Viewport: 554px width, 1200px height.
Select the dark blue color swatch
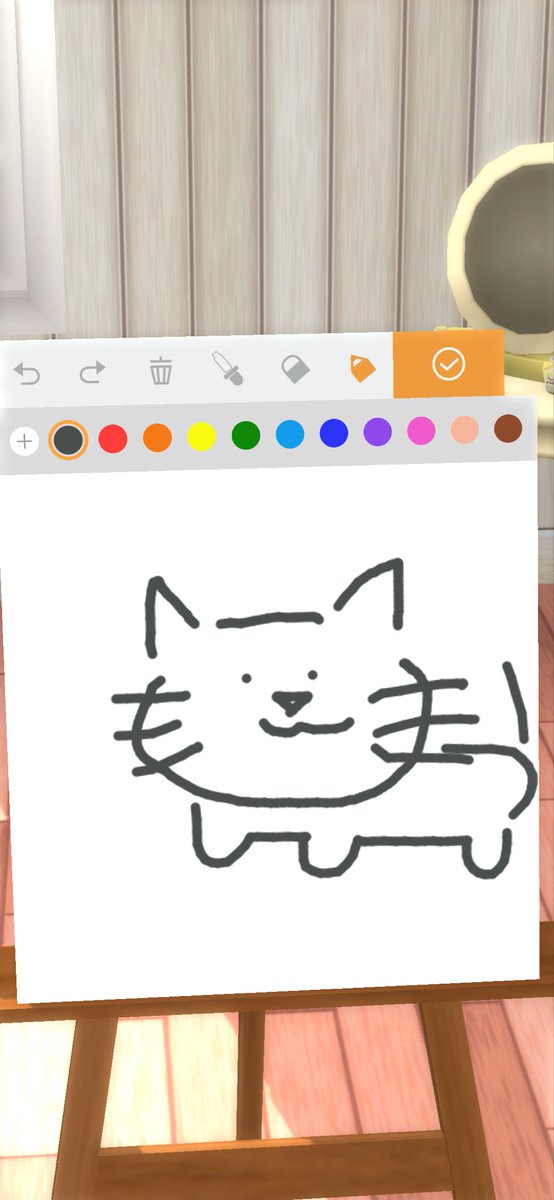(334, 433)
